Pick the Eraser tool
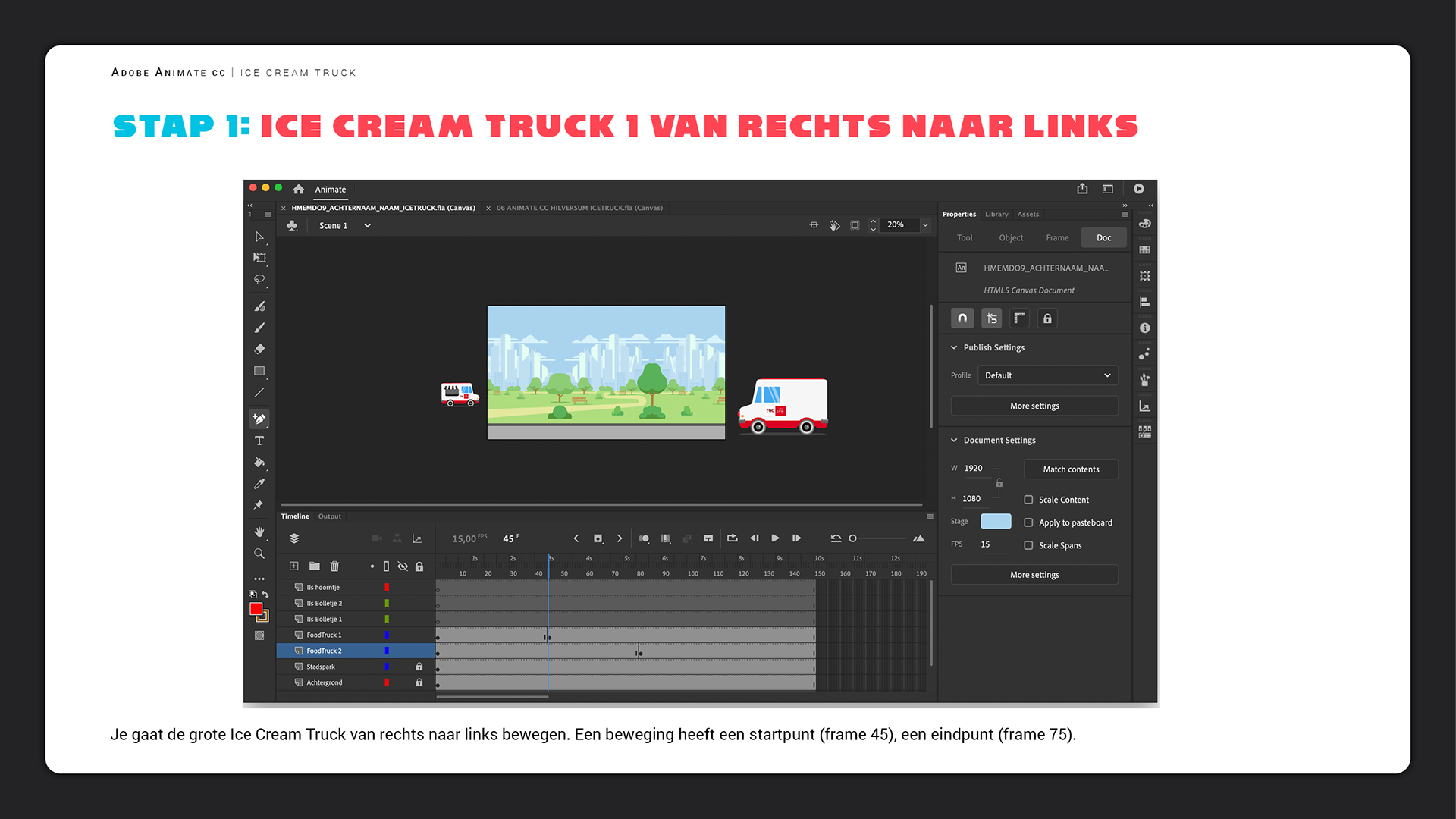Image resolution: width=1456 pixels, height=819 pixels. [x=259, y=350]
